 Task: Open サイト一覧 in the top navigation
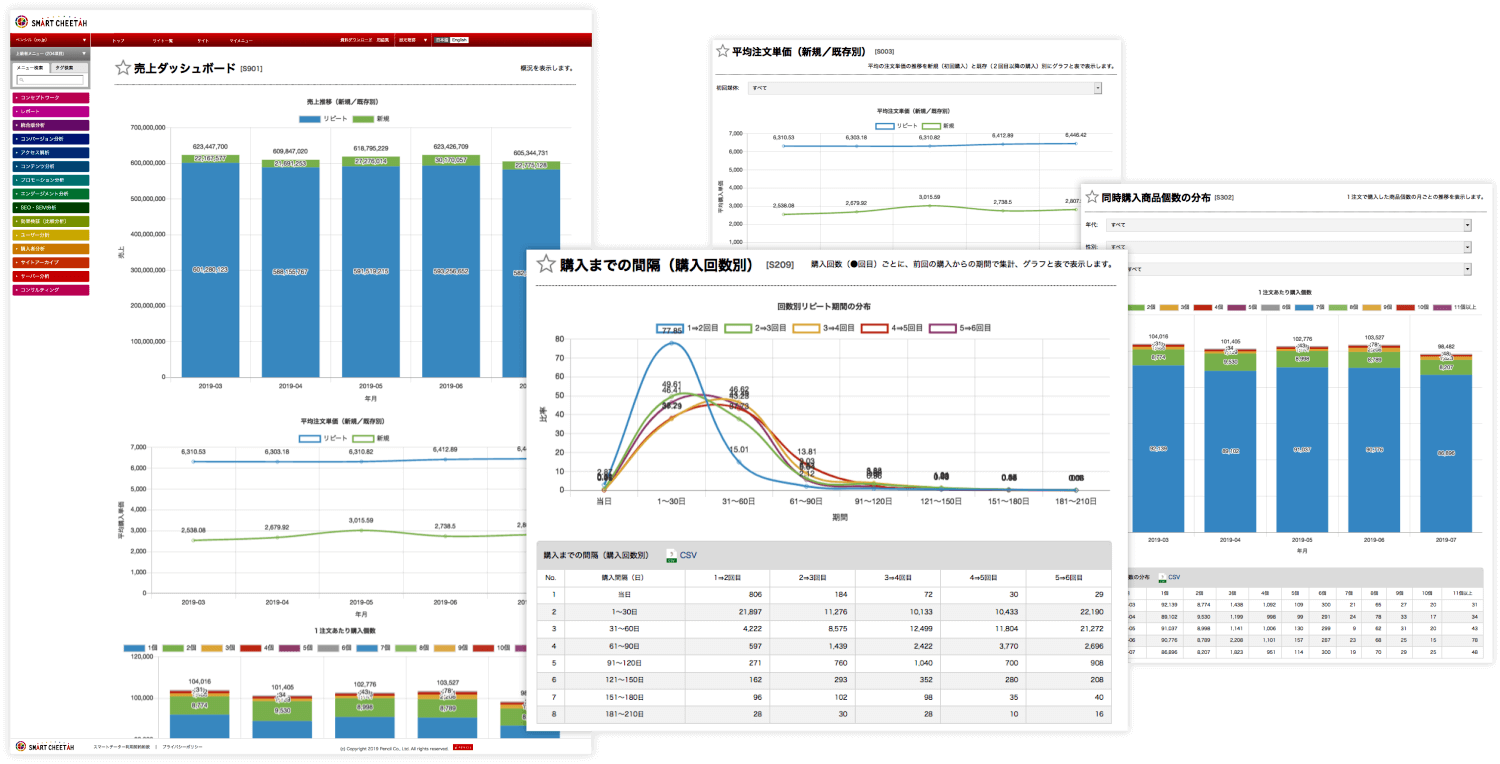[x=163, y=40]
